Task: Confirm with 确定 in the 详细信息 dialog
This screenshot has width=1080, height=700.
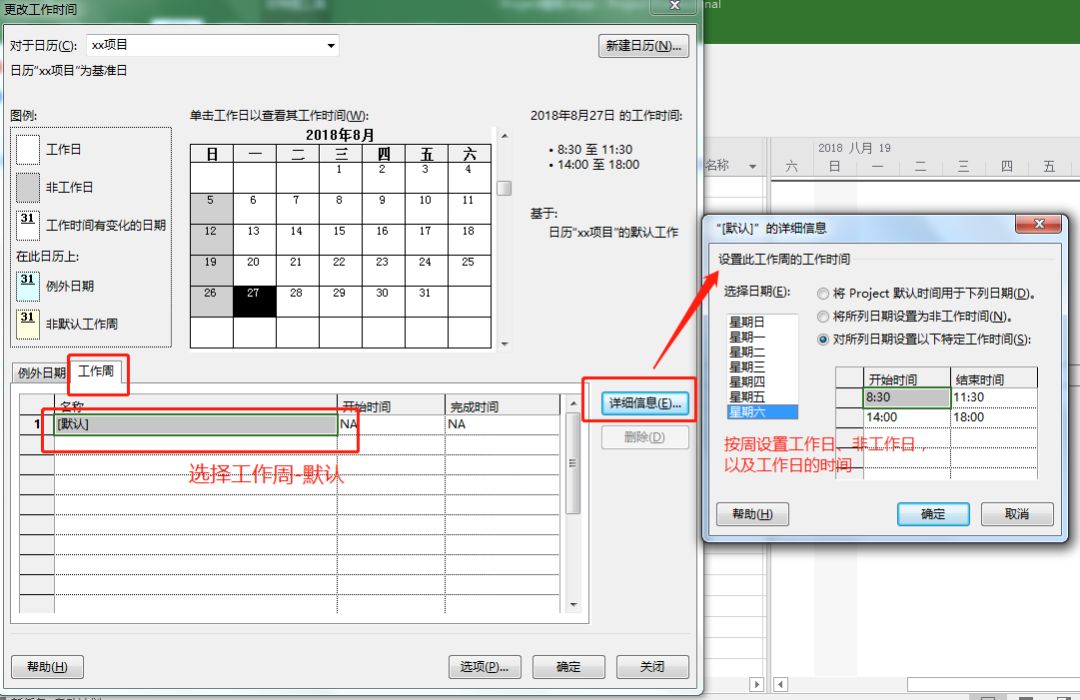Action: click(x=933, y=514)
